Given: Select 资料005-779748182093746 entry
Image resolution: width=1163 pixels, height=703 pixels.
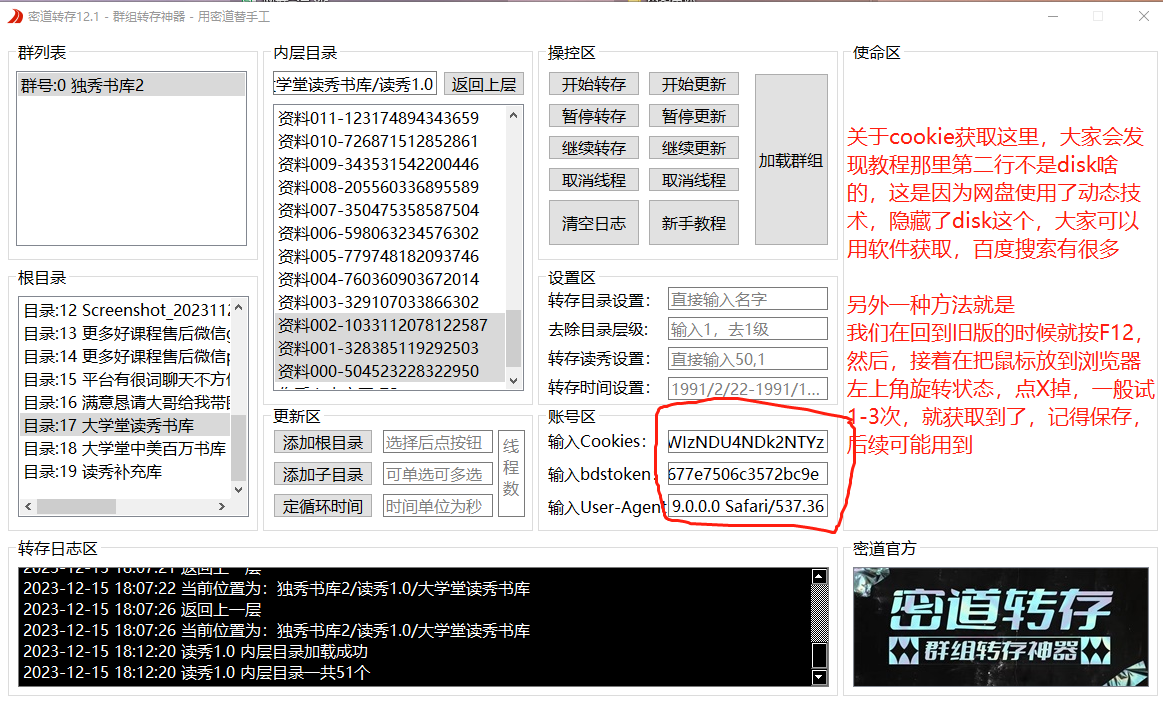Looking at the screenshot, I should 390,256.
